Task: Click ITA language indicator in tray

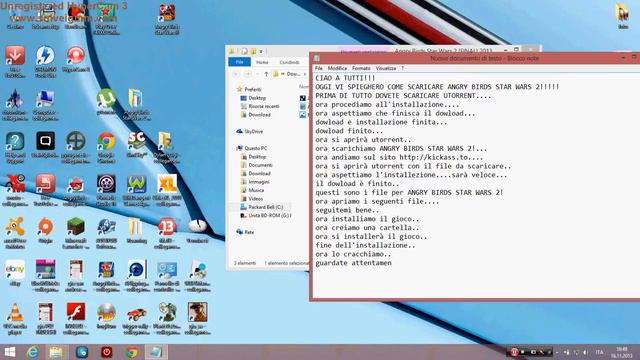Action: (x=599, y=352)
